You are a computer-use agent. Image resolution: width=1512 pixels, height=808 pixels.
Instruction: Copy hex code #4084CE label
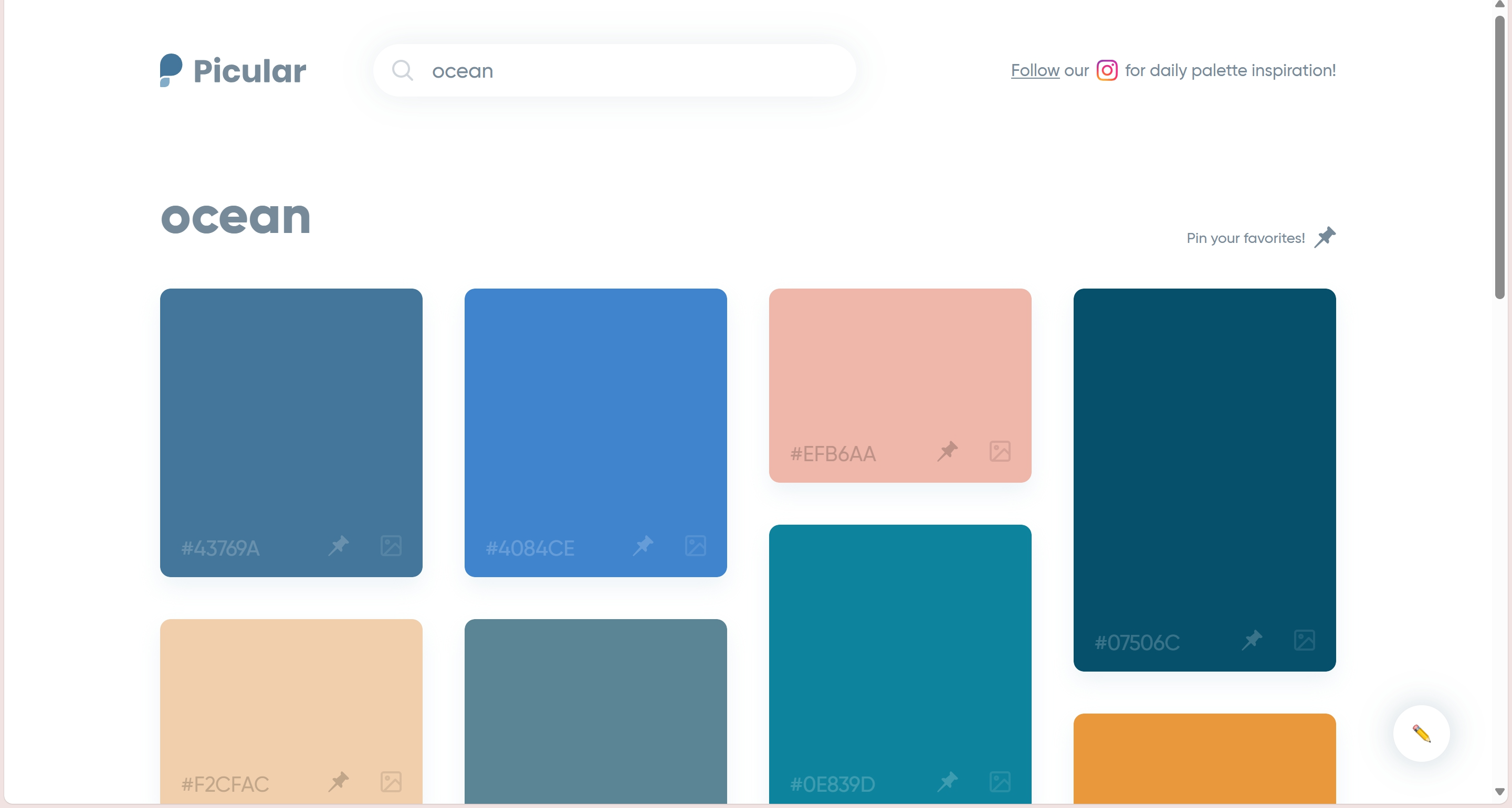tap(529, 548)
